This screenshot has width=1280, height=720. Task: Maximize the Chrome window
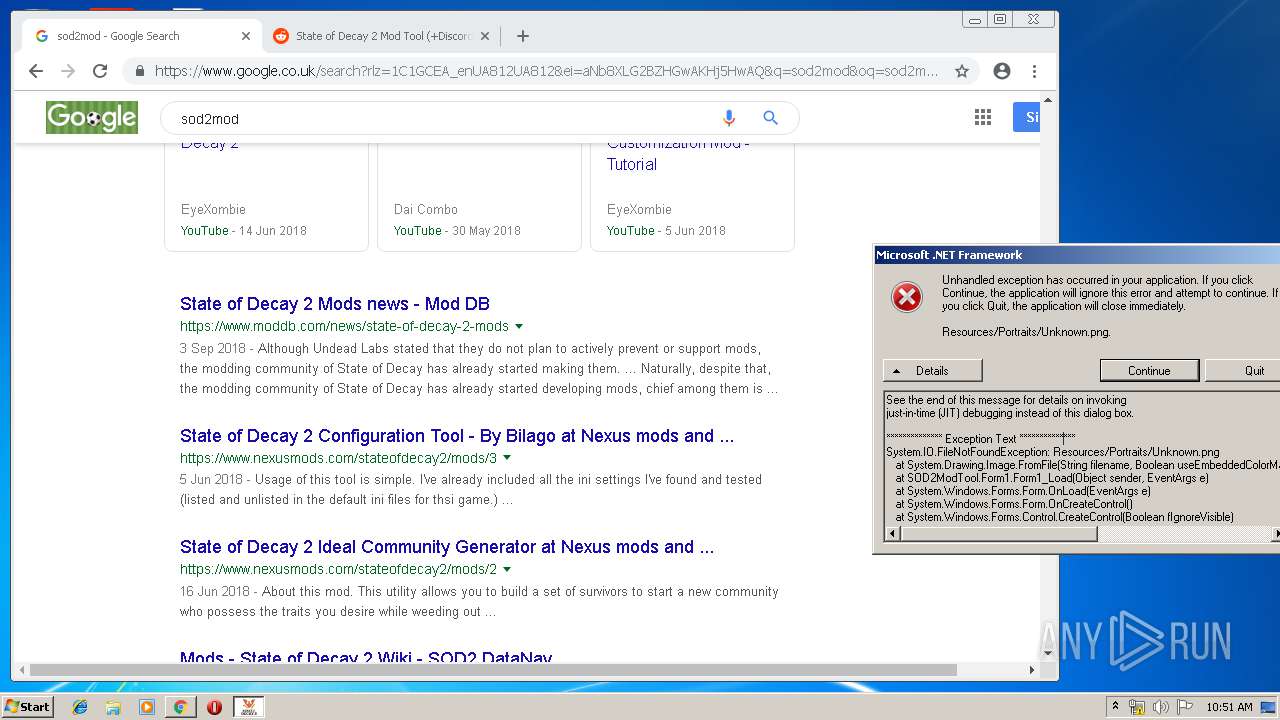(999, 19)
